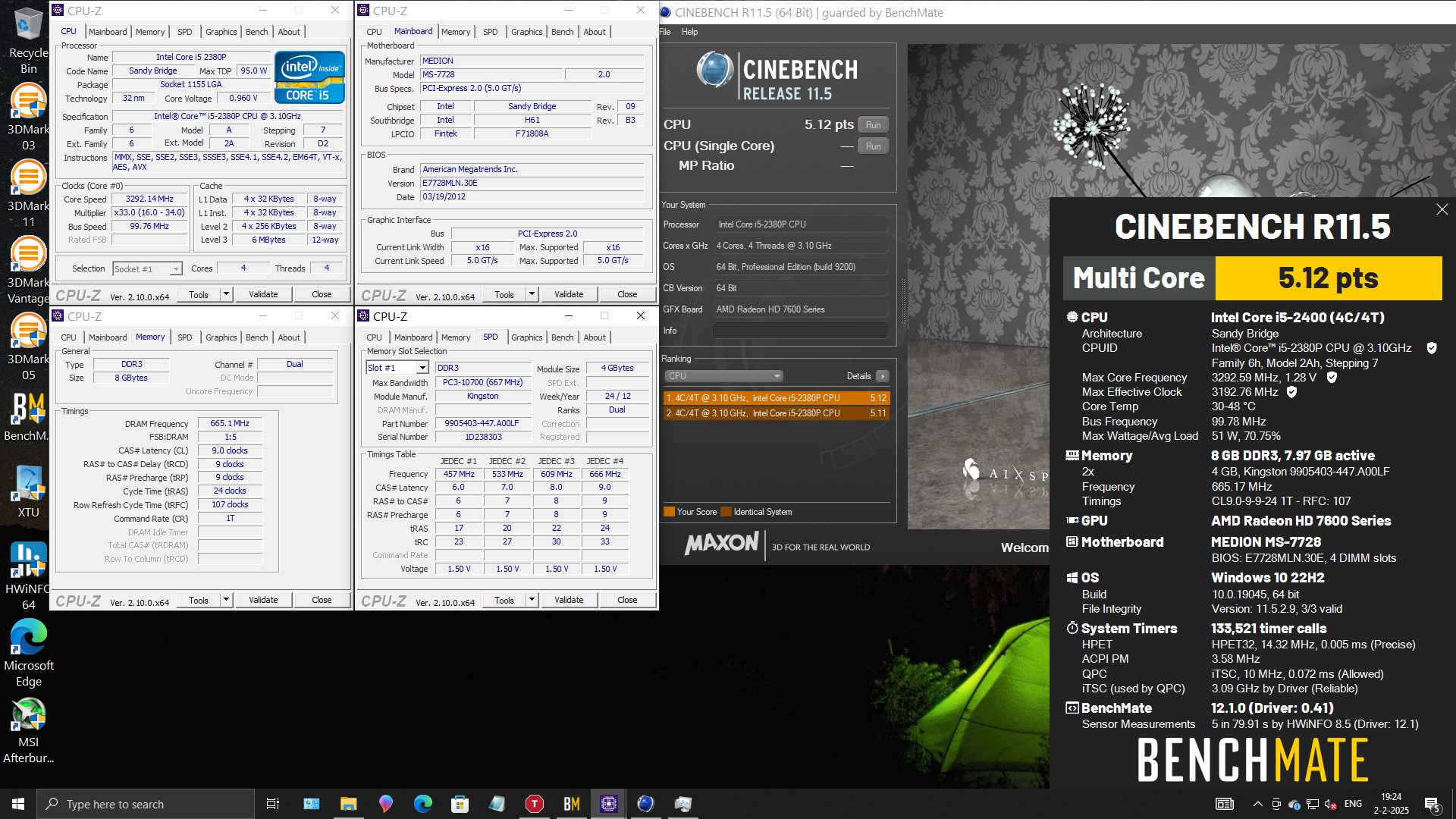Viewport: 1456px width, 819px height.
Task: Open the CPU ranking dropdown in Cinebench
Action: coord(723,376)
